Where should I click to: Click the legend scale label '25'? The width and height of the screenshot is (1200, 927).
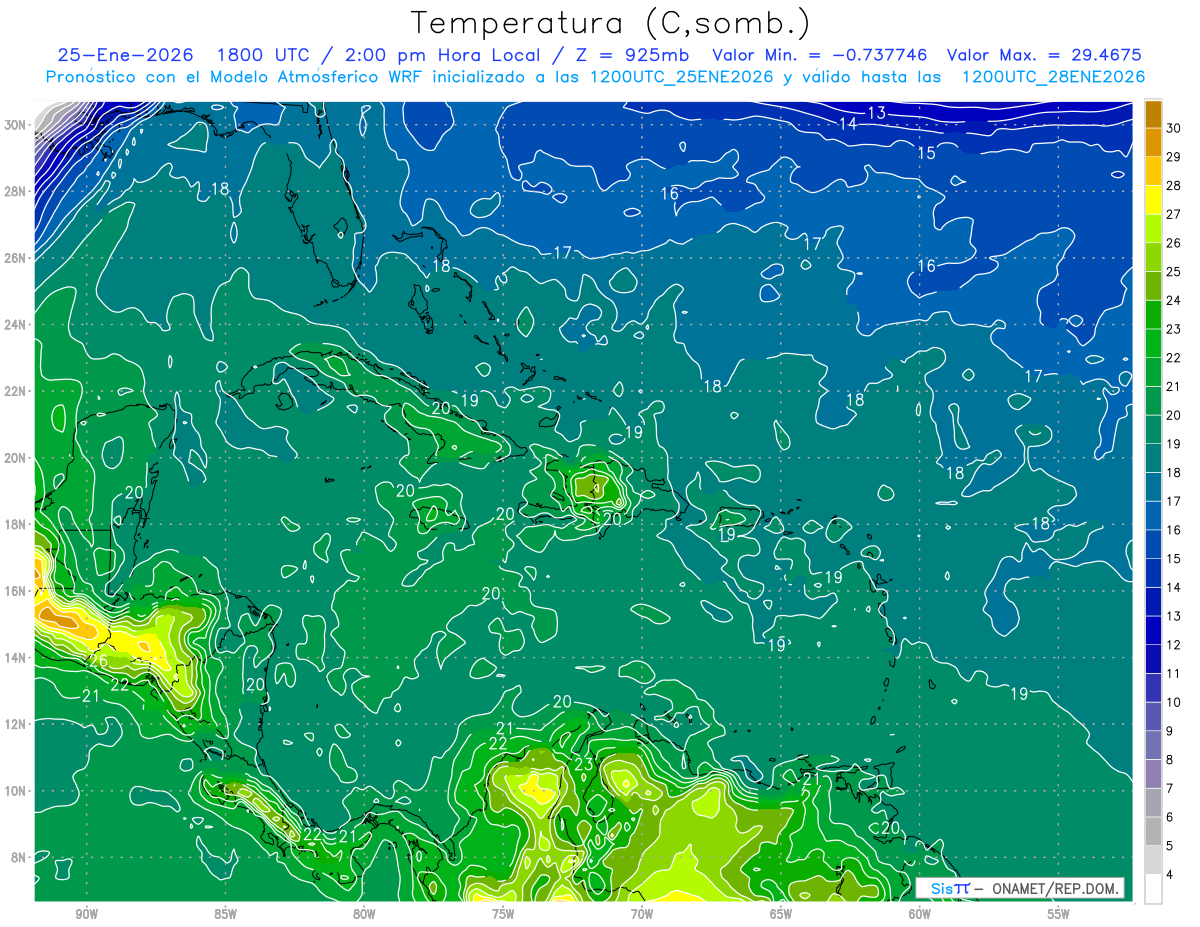coord(1174,271)
